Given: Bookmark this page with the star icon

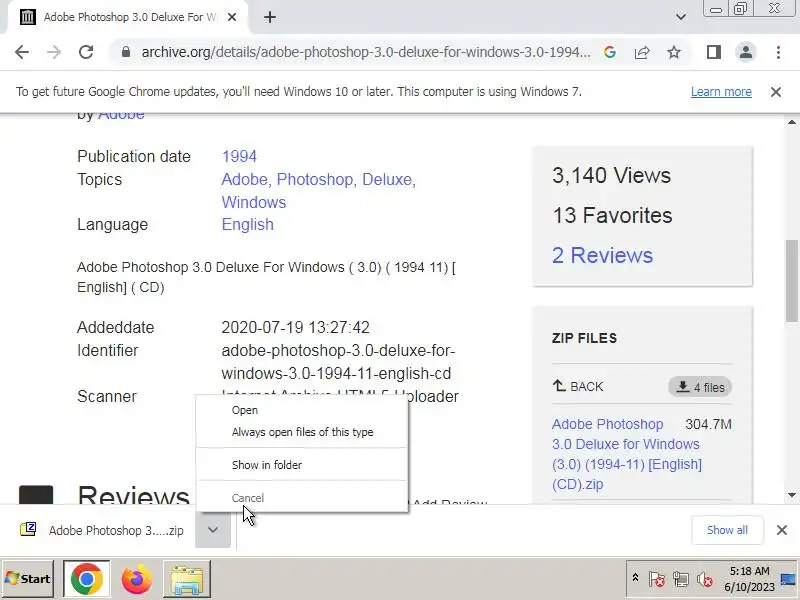Looking at the screenshot, I should pos(674,52).
